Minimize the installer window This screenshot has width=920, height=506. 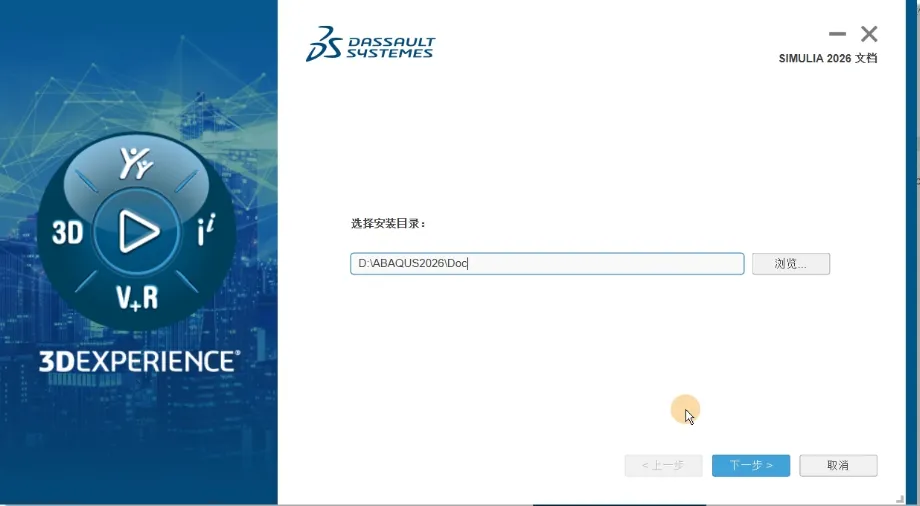click(x=837, y=34)
